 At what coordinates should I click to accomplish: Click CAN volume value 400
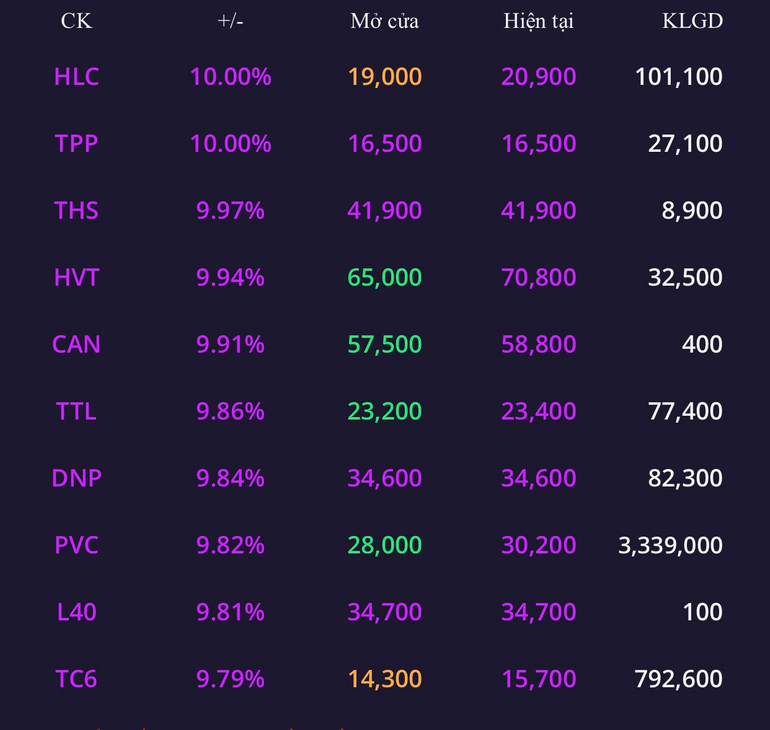[702, 344]
